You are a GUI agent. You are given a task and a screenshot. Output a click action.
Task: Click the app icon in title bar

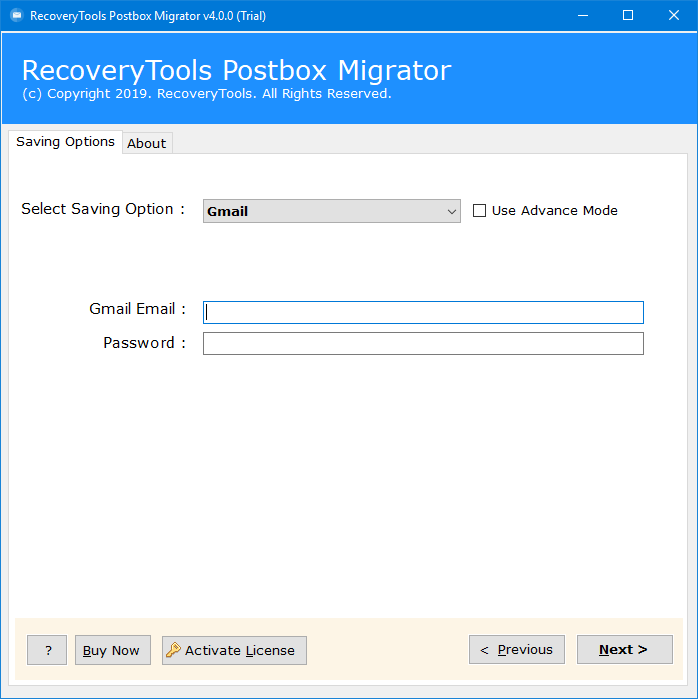click(16, 16)
